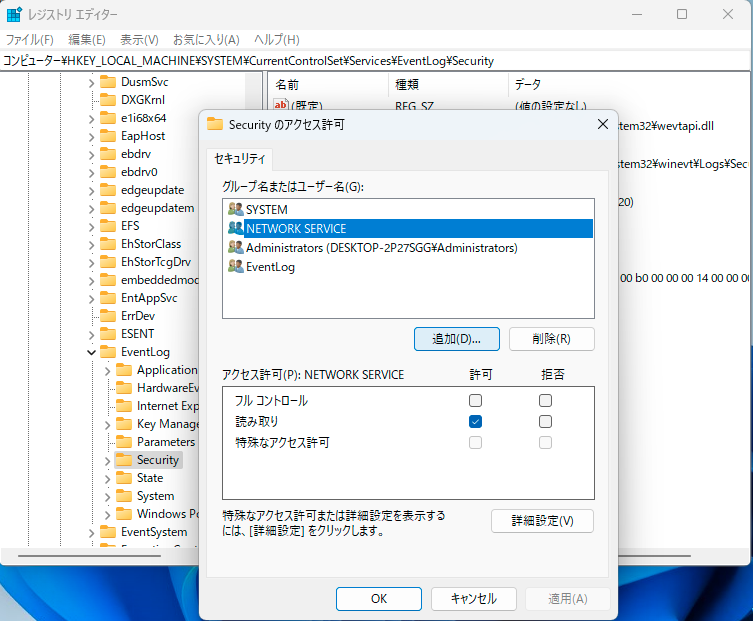Expand the edgeupdate tree node
The width and height of the screenshot is (753, 621).
pyautogui.click(x=92, y=190)
